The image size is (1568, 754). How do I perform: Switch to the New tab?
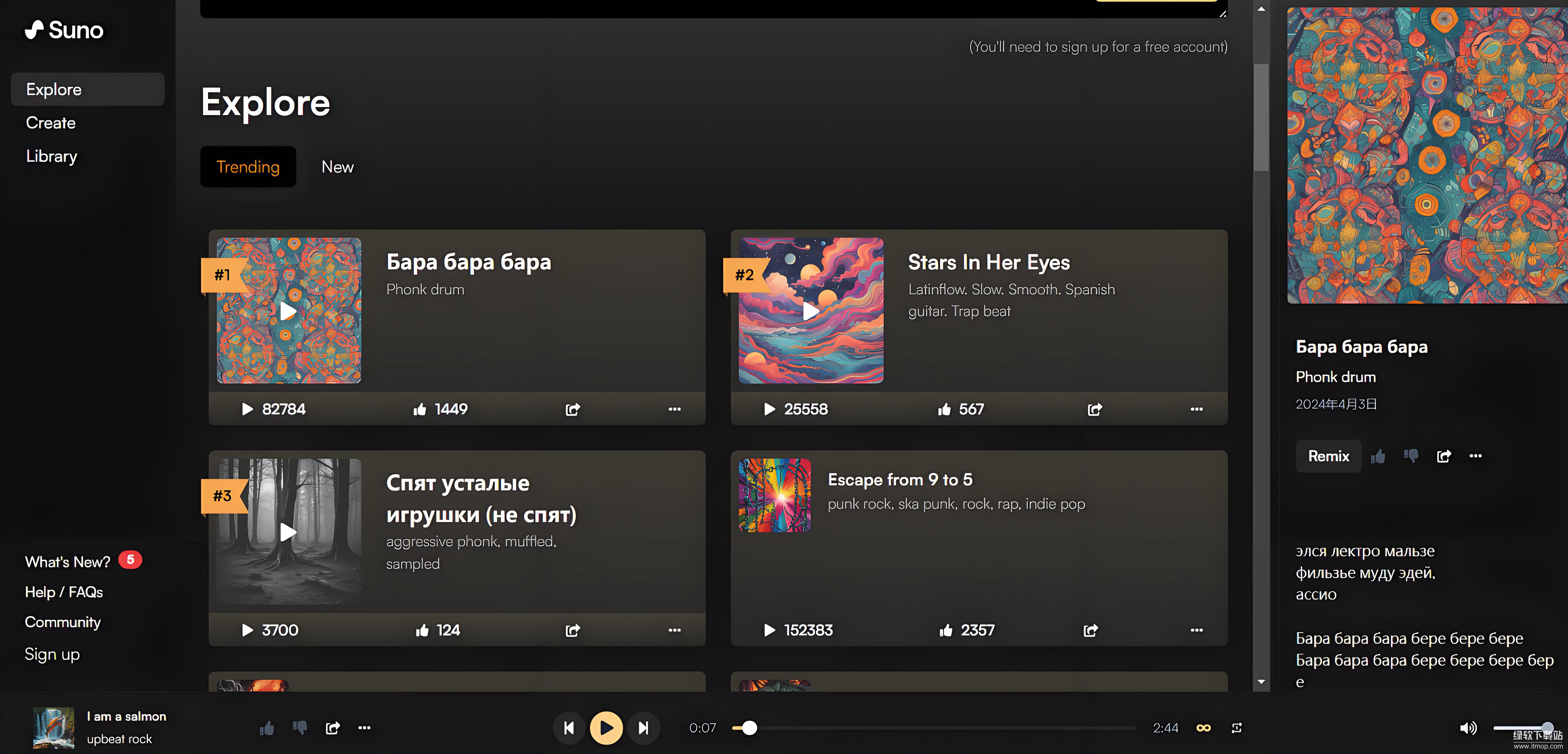tap(337, 167)
